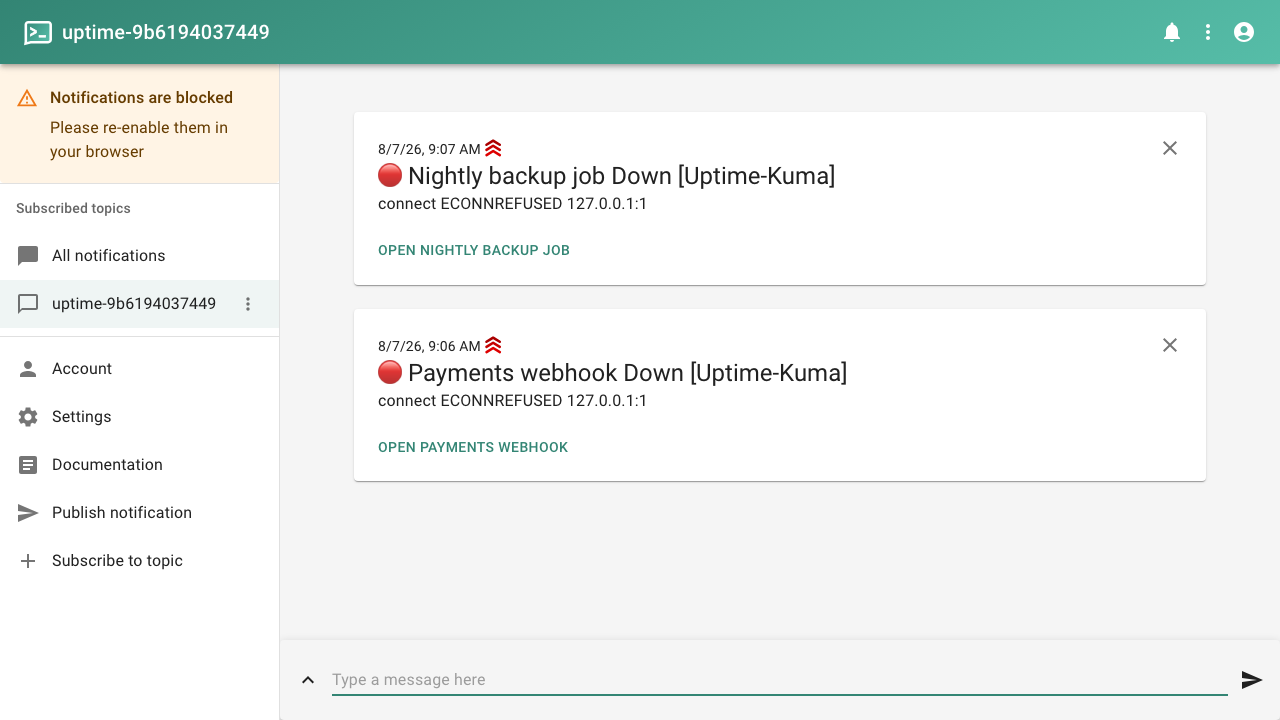Dismiss the Payments webhook notification
The image size is (1280, 720).
[1170, 345]
